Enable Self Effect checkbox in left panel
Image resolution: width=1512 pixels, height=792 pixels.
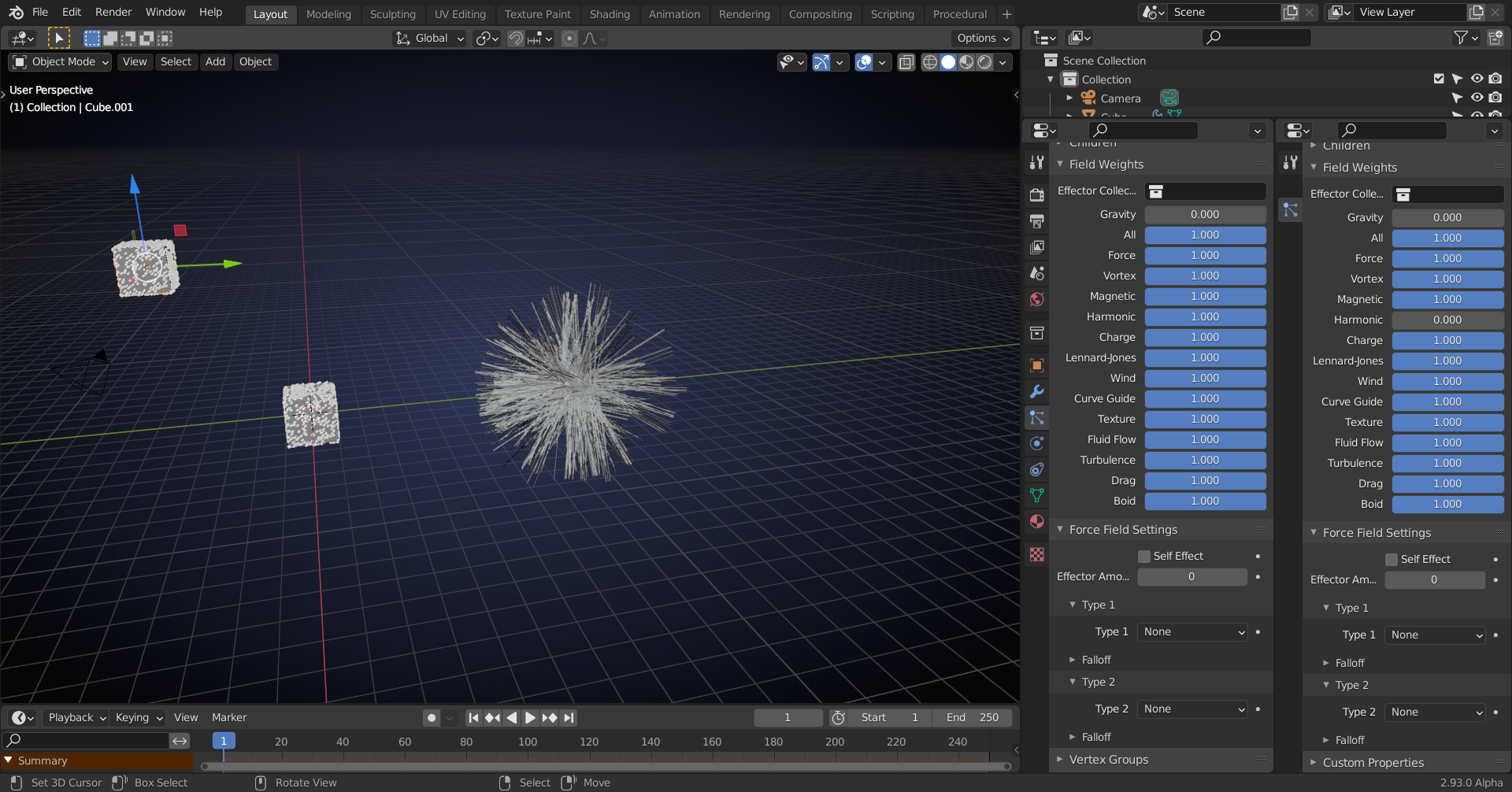click(x=1144, y=557)
